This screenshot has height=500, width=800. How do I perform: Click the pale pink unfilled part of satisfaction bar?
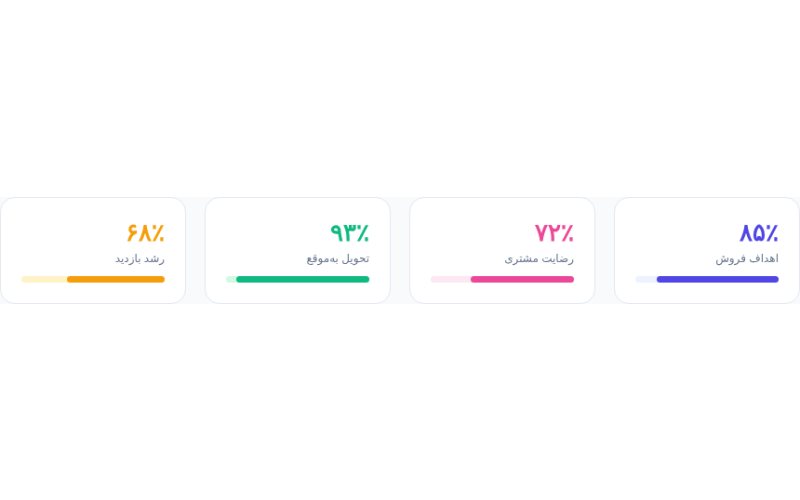point(451,279)
